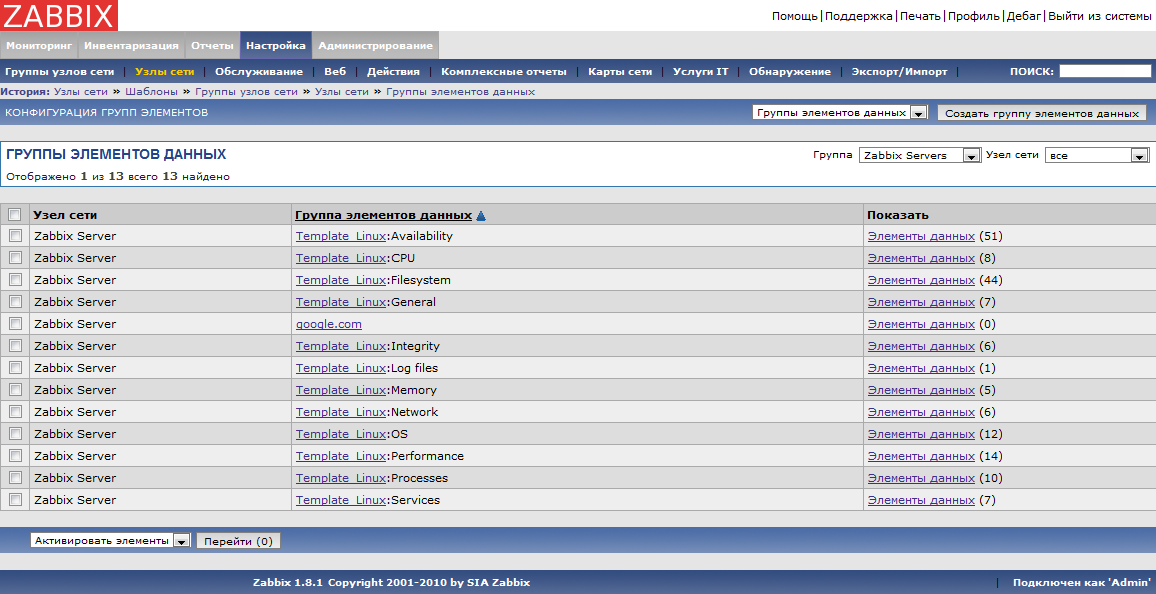
Task: Click Zabbix Server text in Performance row
Action: coord(75,455)
